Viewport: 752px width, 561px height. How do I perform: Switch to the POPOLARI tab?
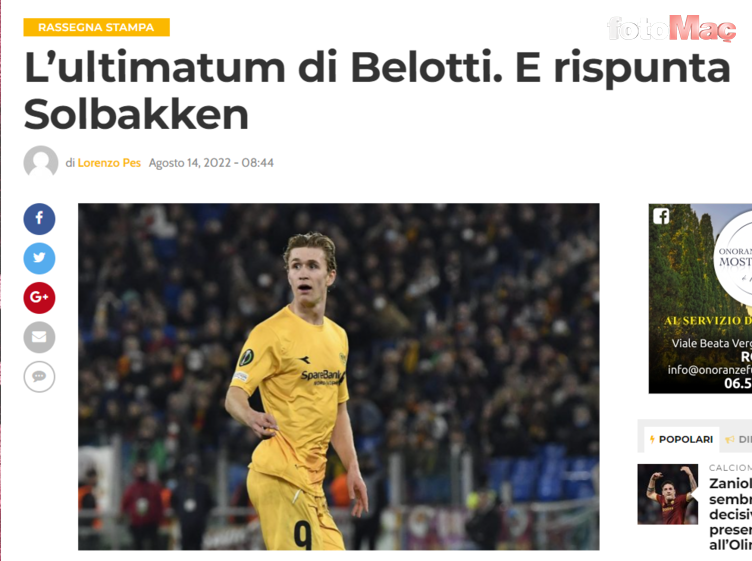coord(682,439)
